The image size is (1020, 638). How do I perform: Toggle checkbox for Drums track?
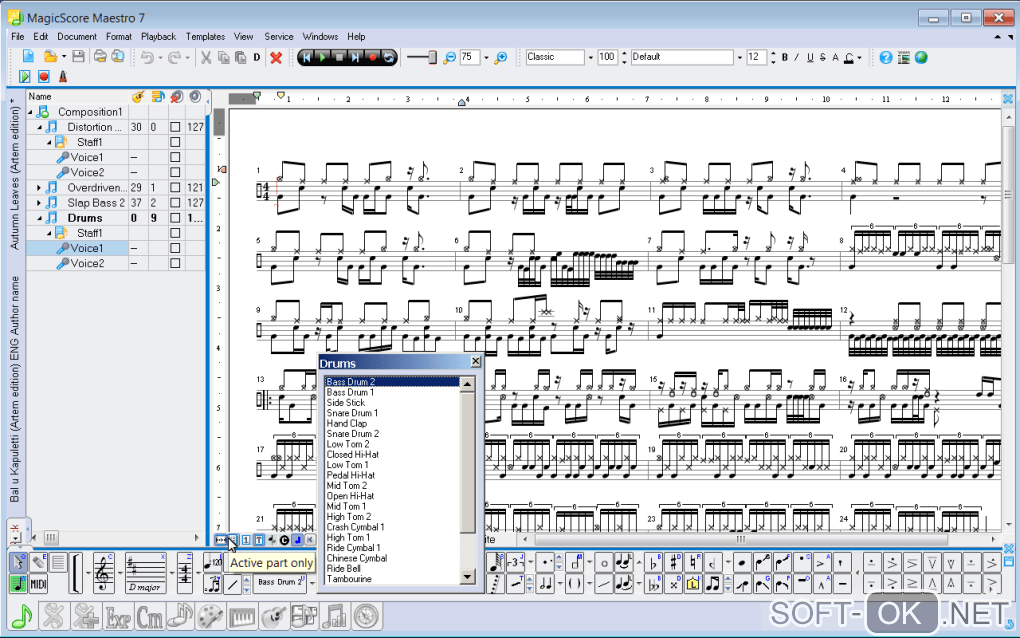[175, 218]
